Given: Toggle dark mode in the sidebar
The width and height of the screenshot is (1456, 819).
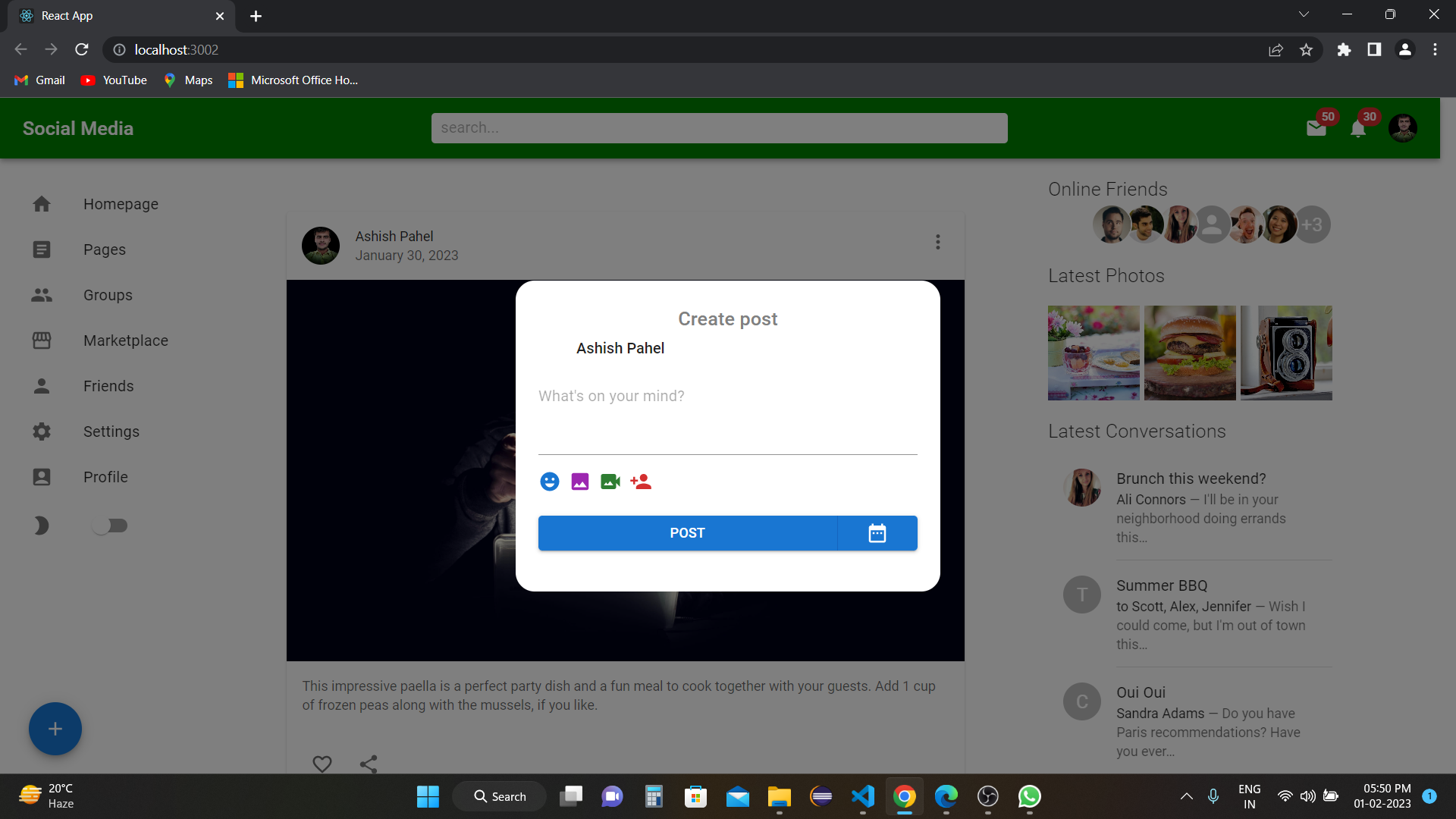Looking at the screenshot, I should pos(110,525).
